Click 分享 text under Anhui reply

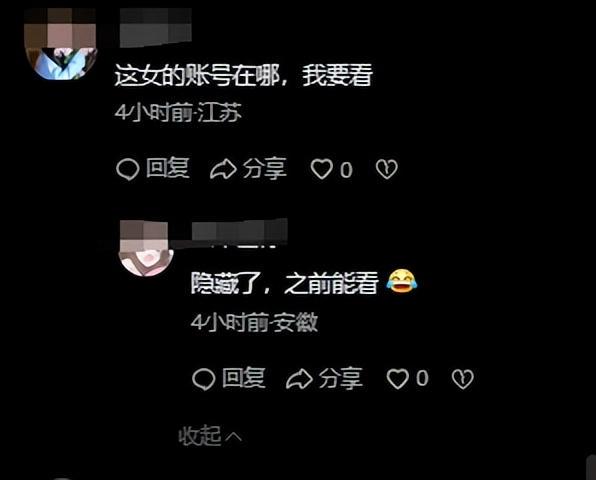point(341,378)
